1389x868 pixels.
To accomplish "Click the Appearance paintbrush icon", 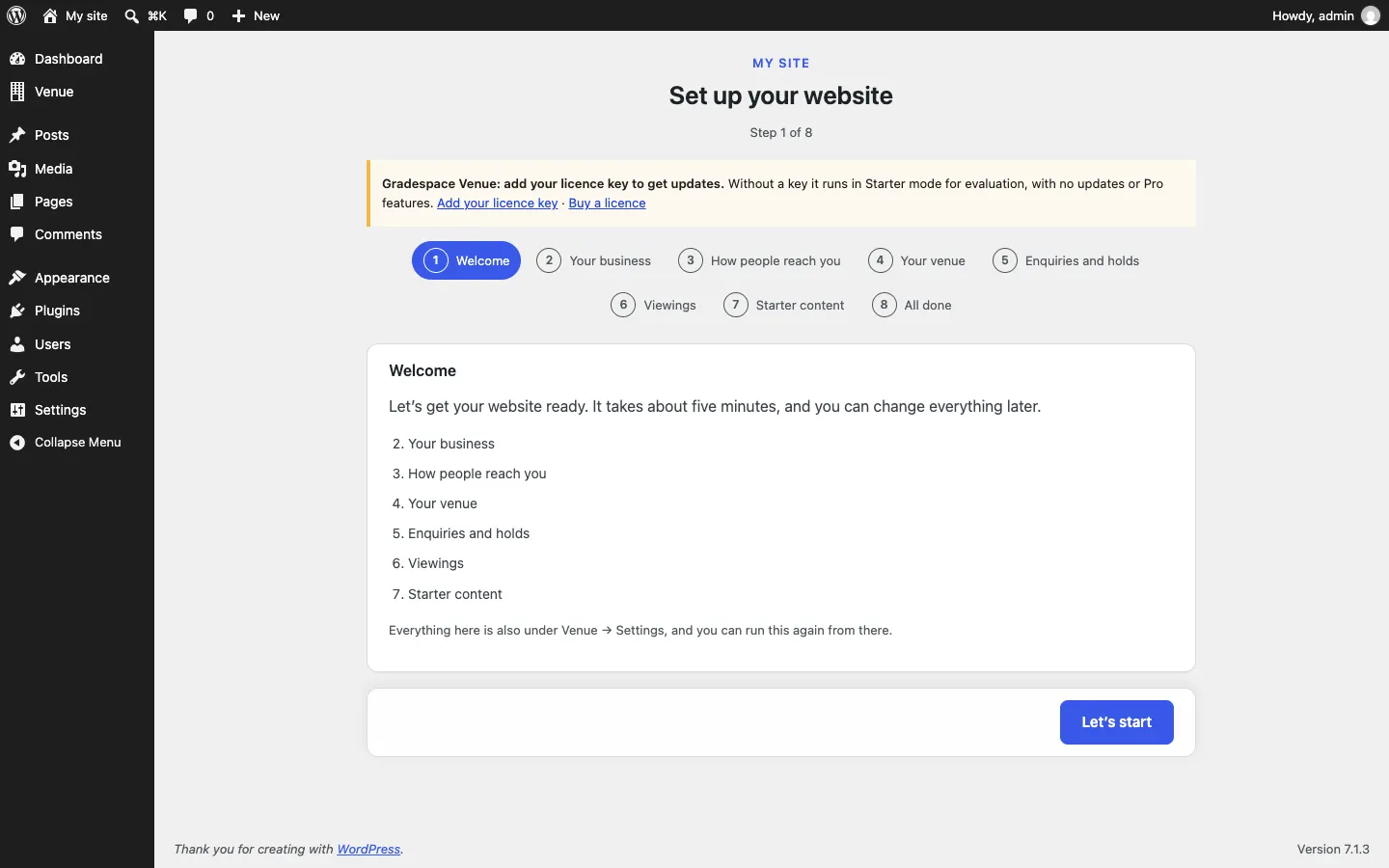I will pos(17,278).
